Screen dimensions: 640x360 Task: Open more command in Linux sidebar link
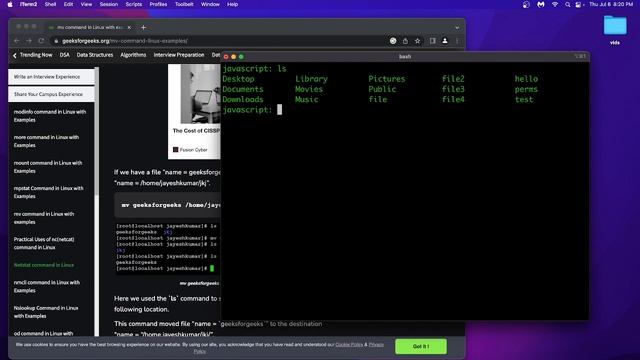click(x=47, y=141)
